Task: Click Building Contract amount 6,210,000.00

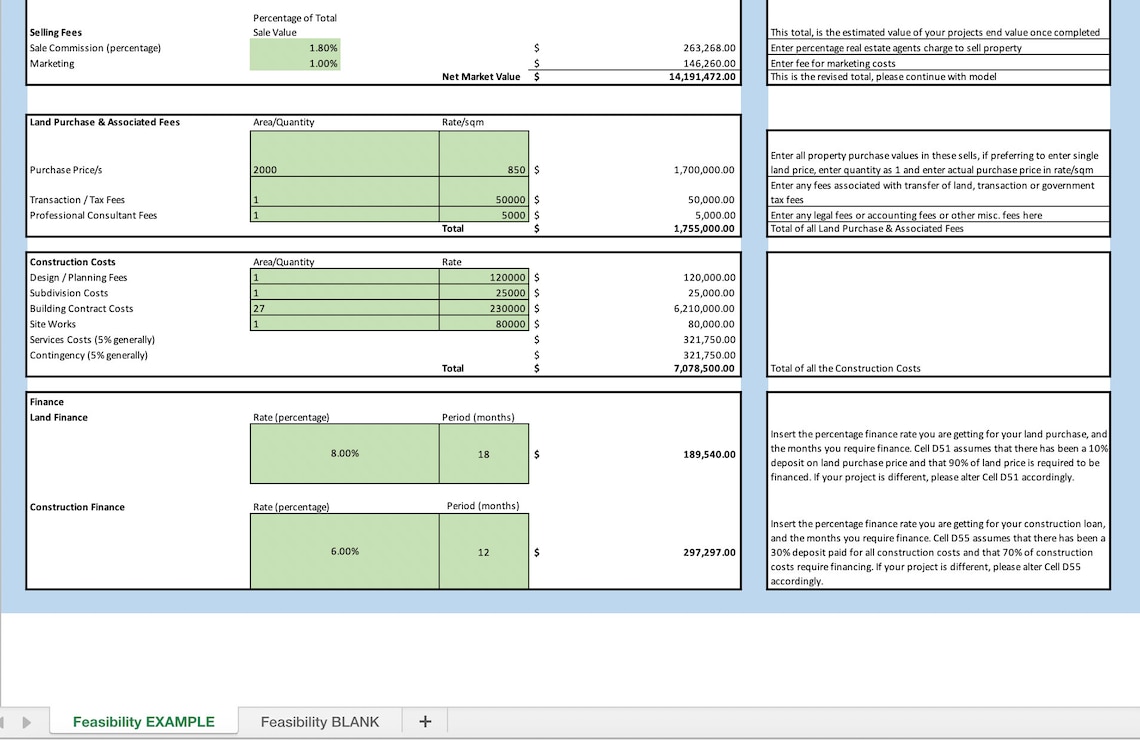Action: click(x=705, y=308)
